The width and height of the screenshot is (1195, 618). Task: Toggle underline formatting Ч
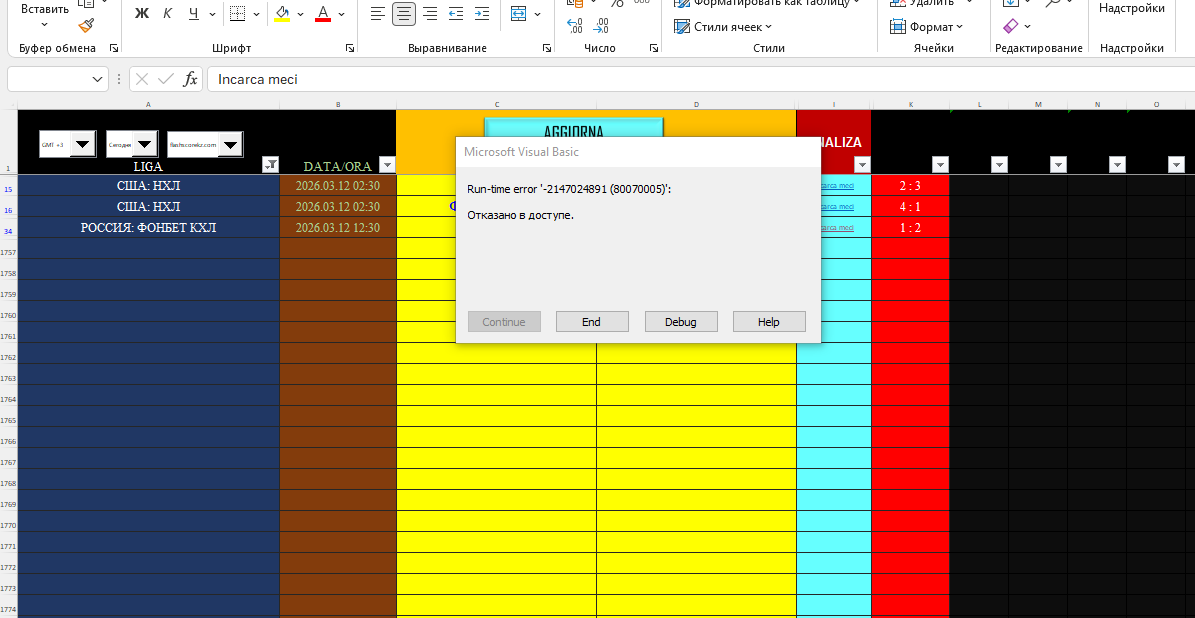pos(193,14)
